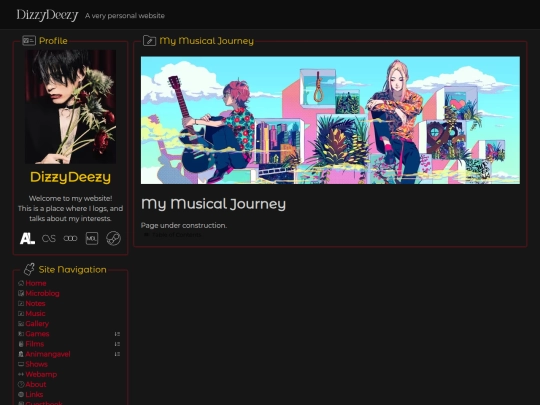The width and height of the screenshot is (540, 405).
Task: Open the Letterboxd three-circles icon
Action: (70, 238)
